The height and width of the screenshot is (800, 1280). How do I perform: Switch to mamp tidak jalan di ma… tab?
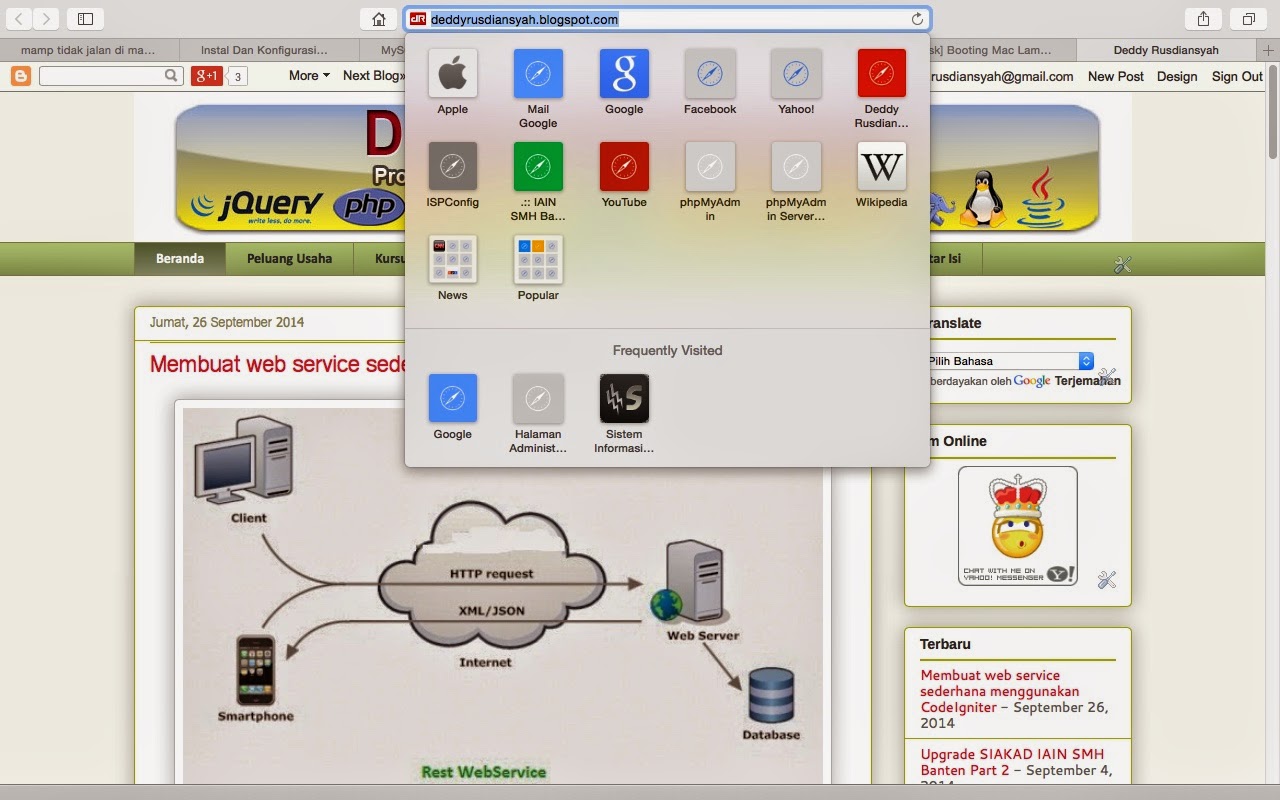pos(89,50)
